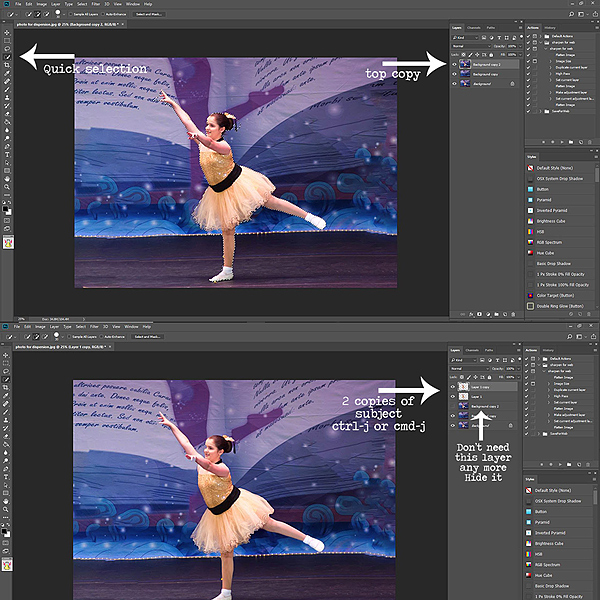Switch to the History tab in top window
This screenshot has width=600, height=600.
click(550, 28)
